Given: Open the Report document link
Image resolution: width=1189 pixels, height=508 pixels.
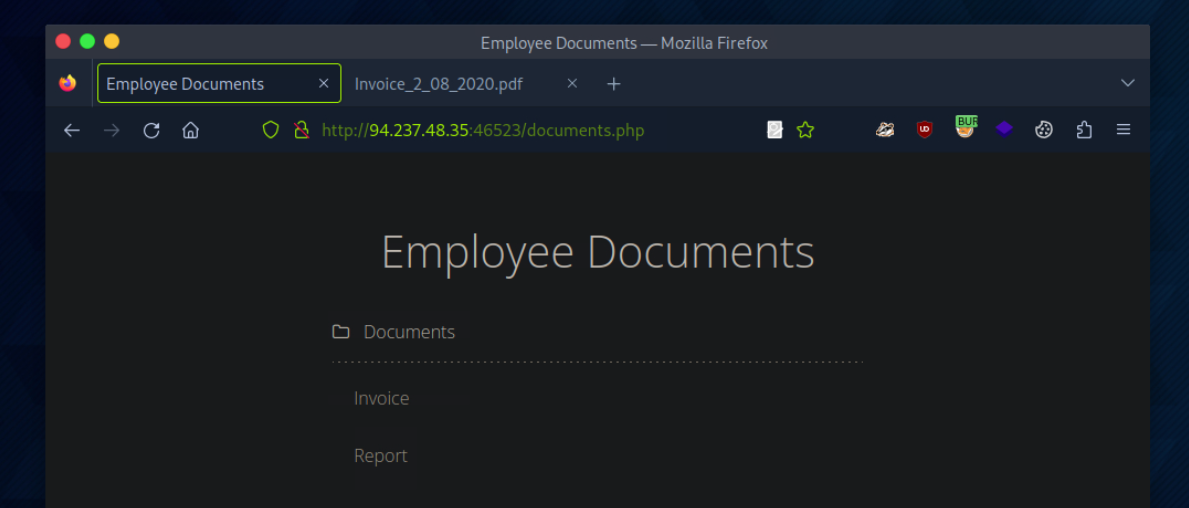Looking at the screenshot, I should 380,456.
